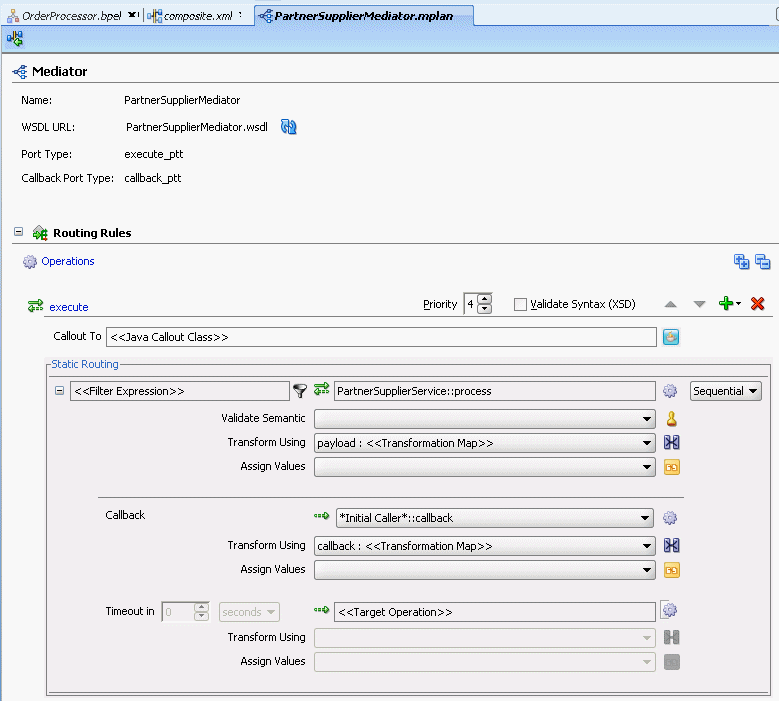Click the timeout target arrow icon
The width and height of the screenshot is (779, 701).
(x=322, y=610)
